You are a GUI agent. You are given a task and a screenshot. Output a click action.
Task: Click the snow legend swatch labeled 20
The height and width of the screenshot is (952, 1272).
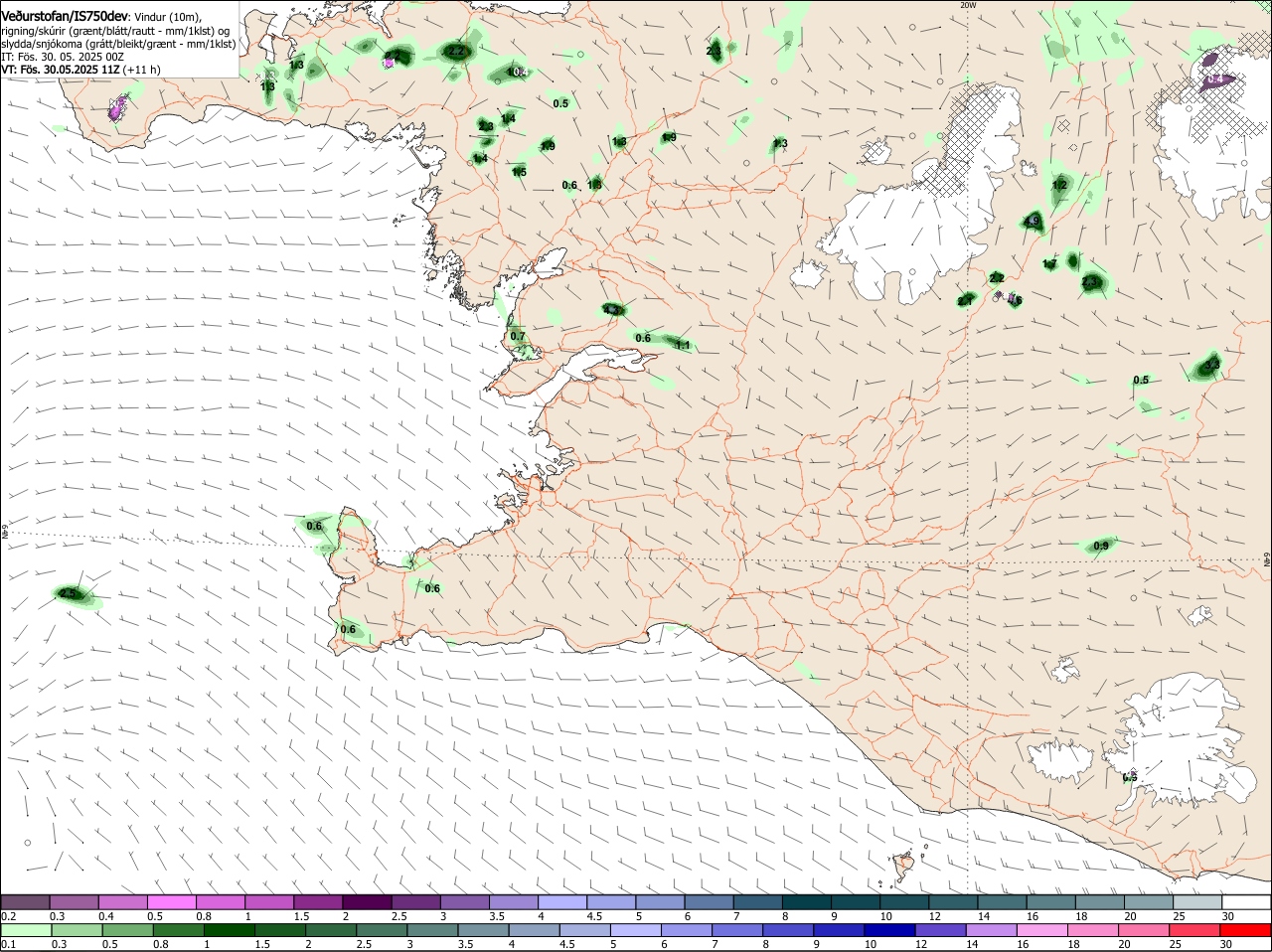pyautogui.click(x=1149, y=902)
